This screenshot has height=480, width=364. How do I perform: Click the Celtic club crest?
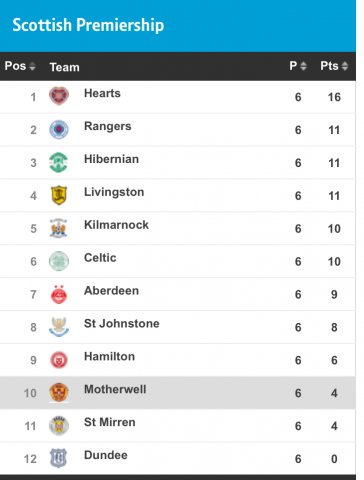pos(59,261)
